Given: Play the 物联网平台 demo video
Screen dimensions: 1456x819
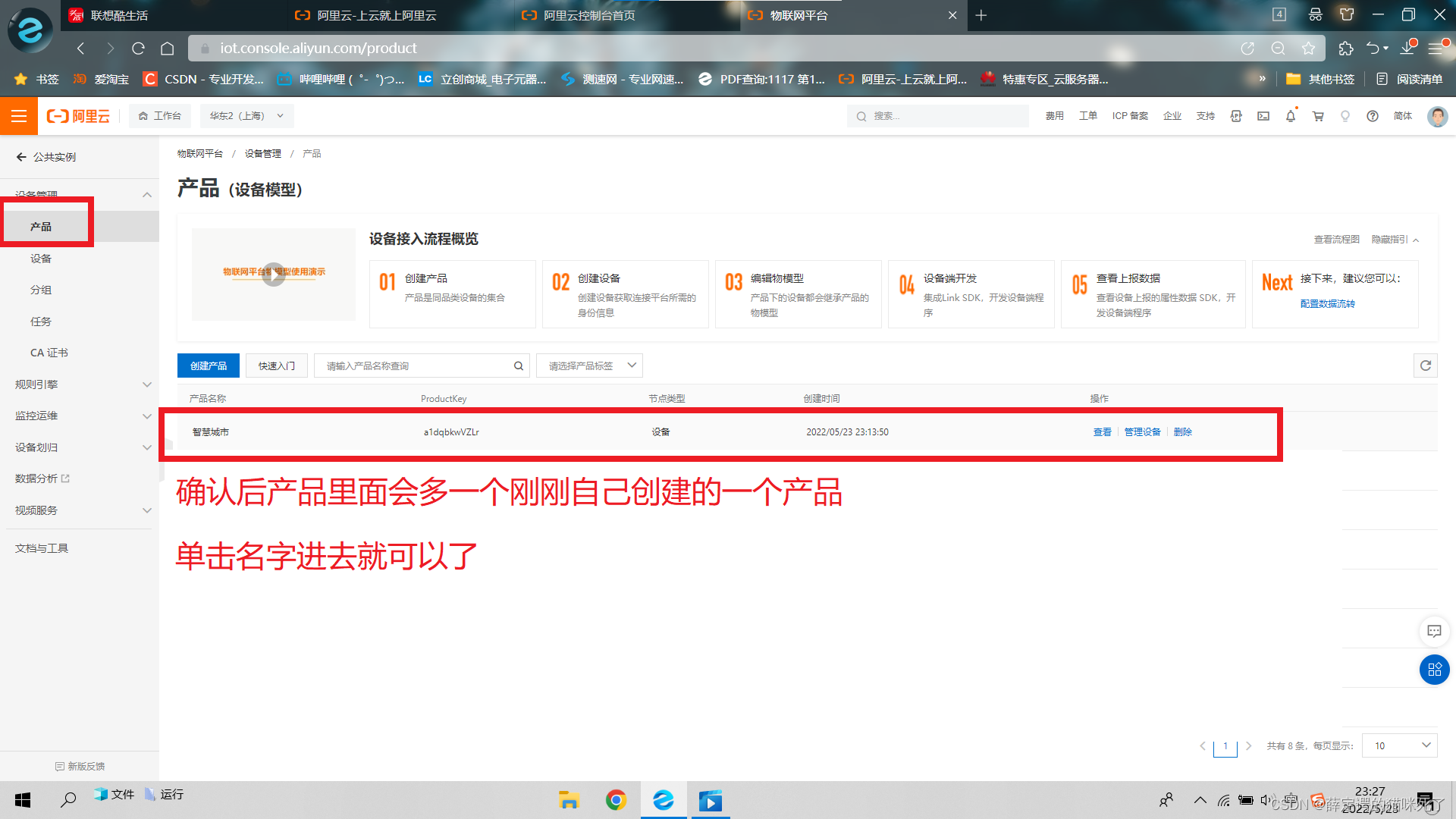Looking at the screenshot, I should coord(274,275).
